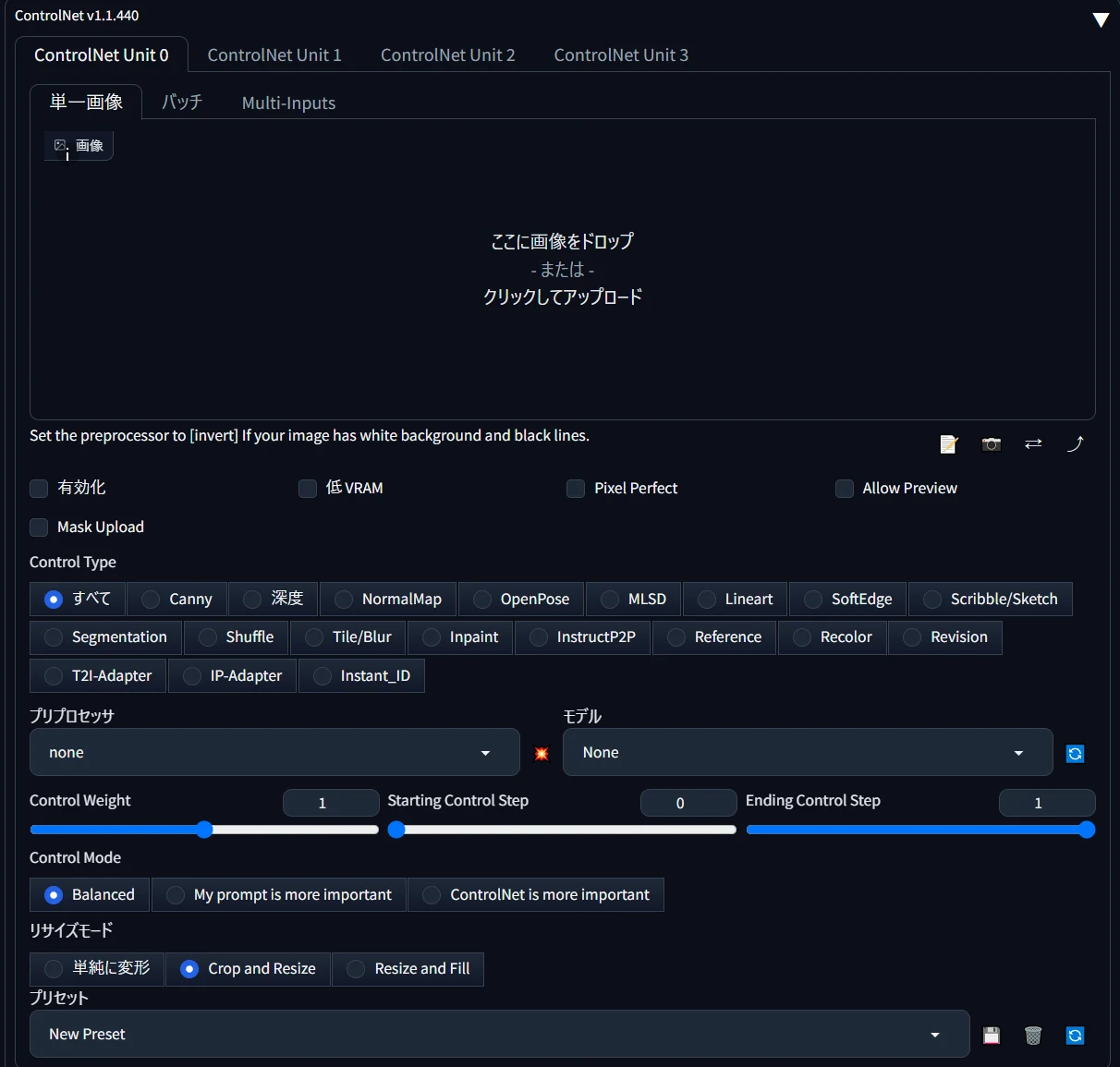Save preset with the floppy disk icon
The width and height of the screenshot is (1120, 1067).
click(x=992, y=1036)
